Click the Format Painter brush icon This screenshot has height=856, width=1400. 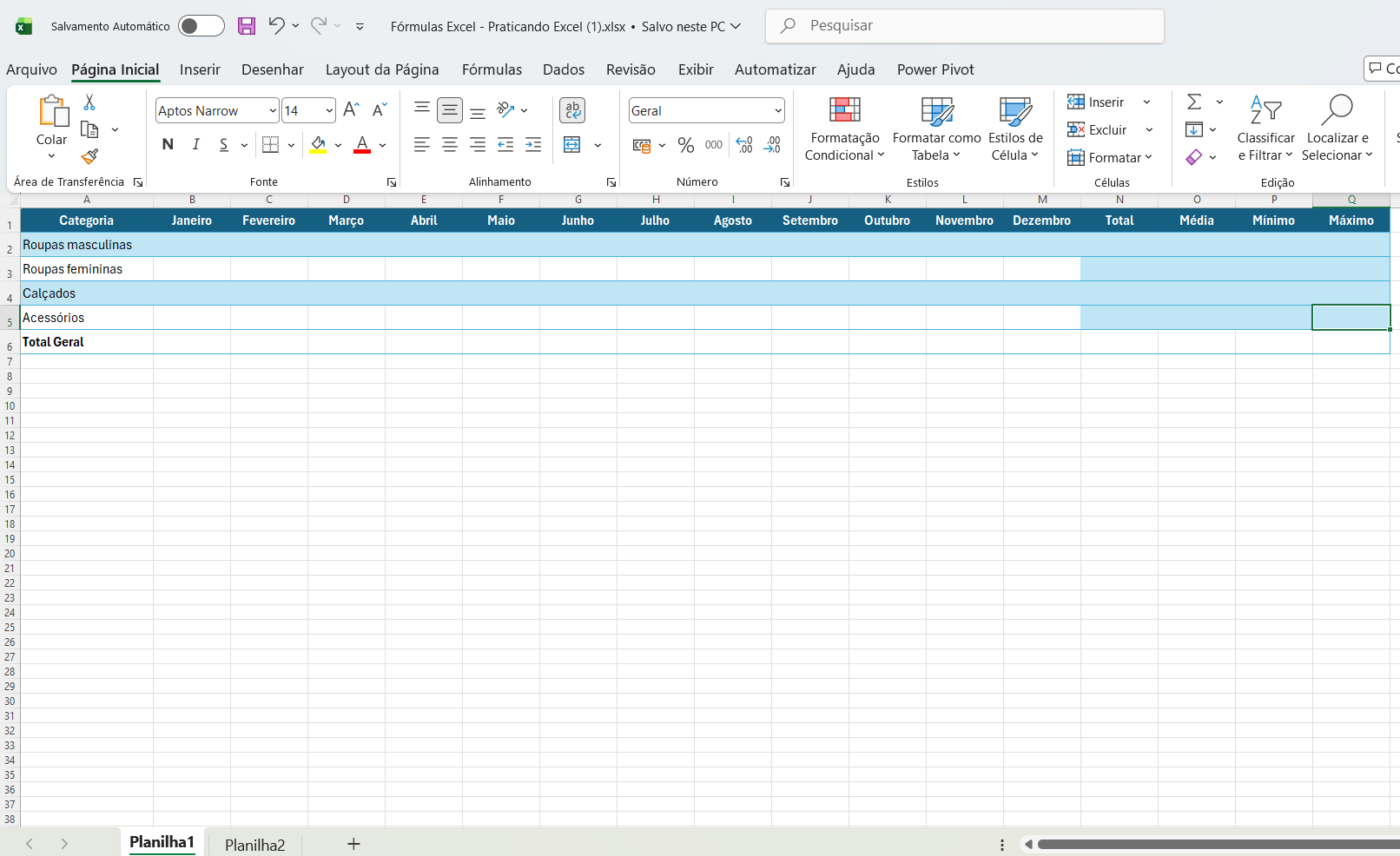(89, 157)
